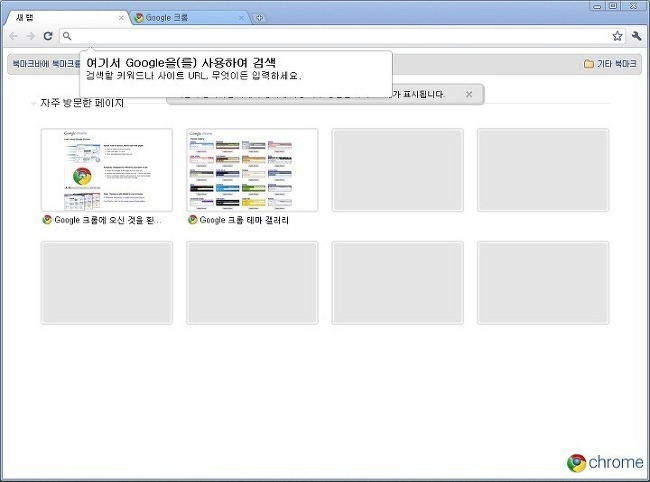Open a new tab with plus button
Image resolution: width=650 pixels, height=482 pixels.
point(260,18)
